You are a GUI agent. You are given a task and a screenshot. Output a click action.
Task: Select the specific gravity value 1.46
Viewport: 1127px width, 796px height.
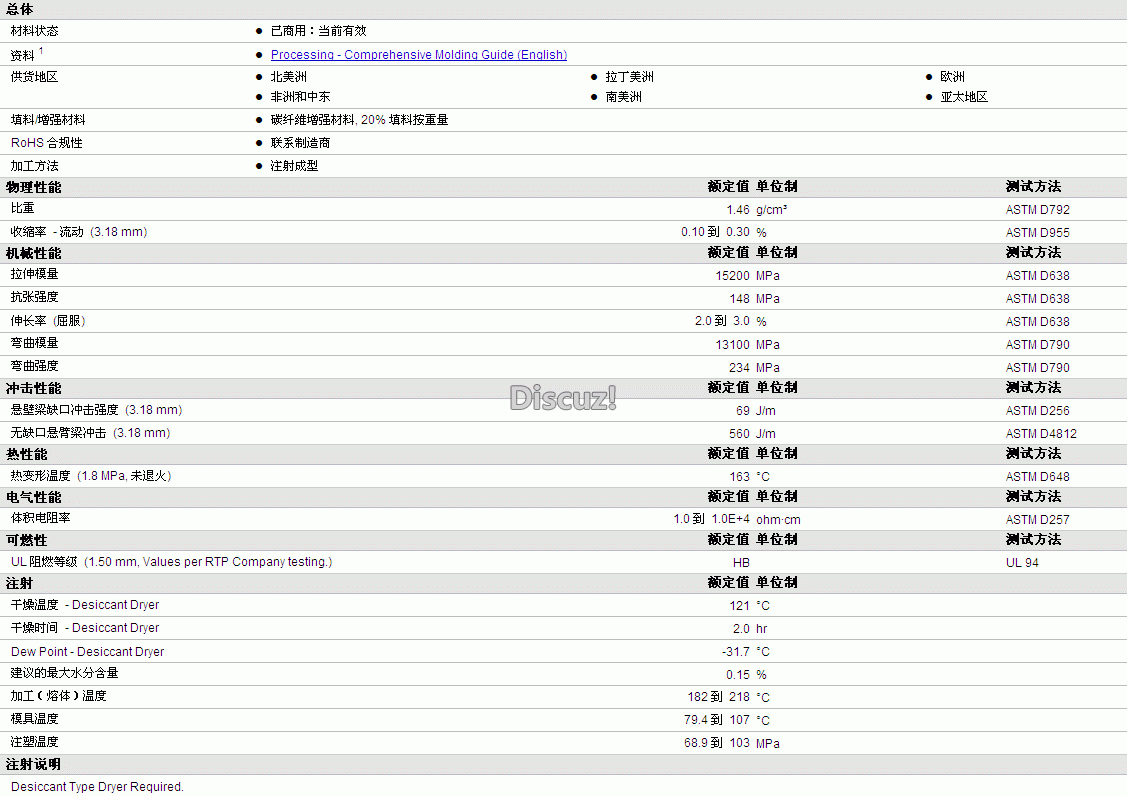[737, 210]
